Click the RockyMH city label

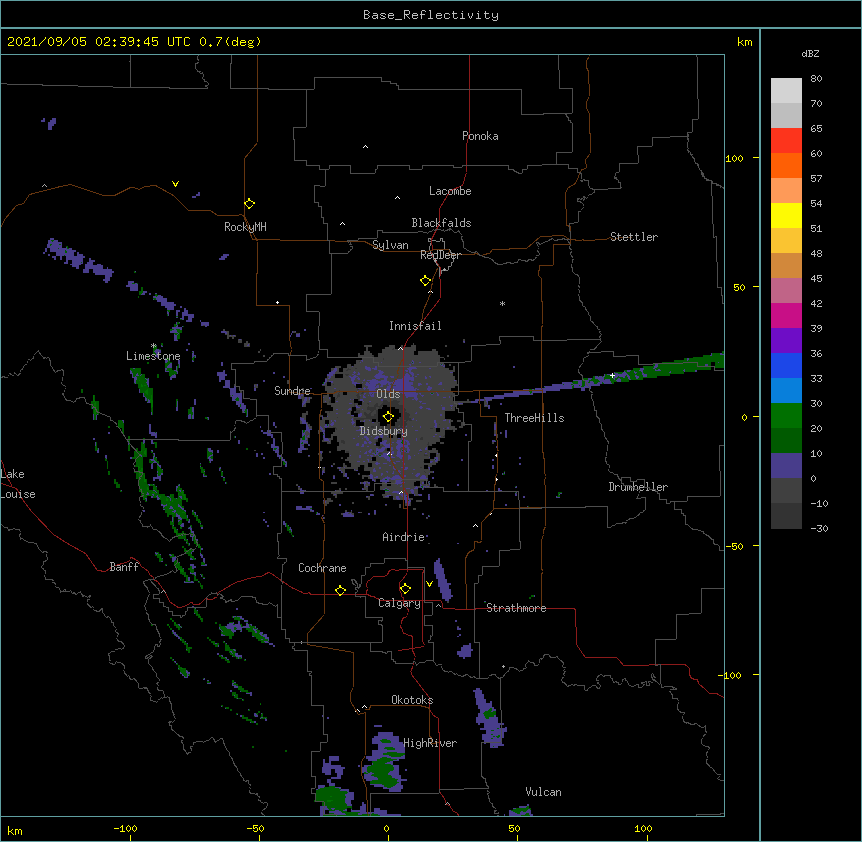coord(245,227)
